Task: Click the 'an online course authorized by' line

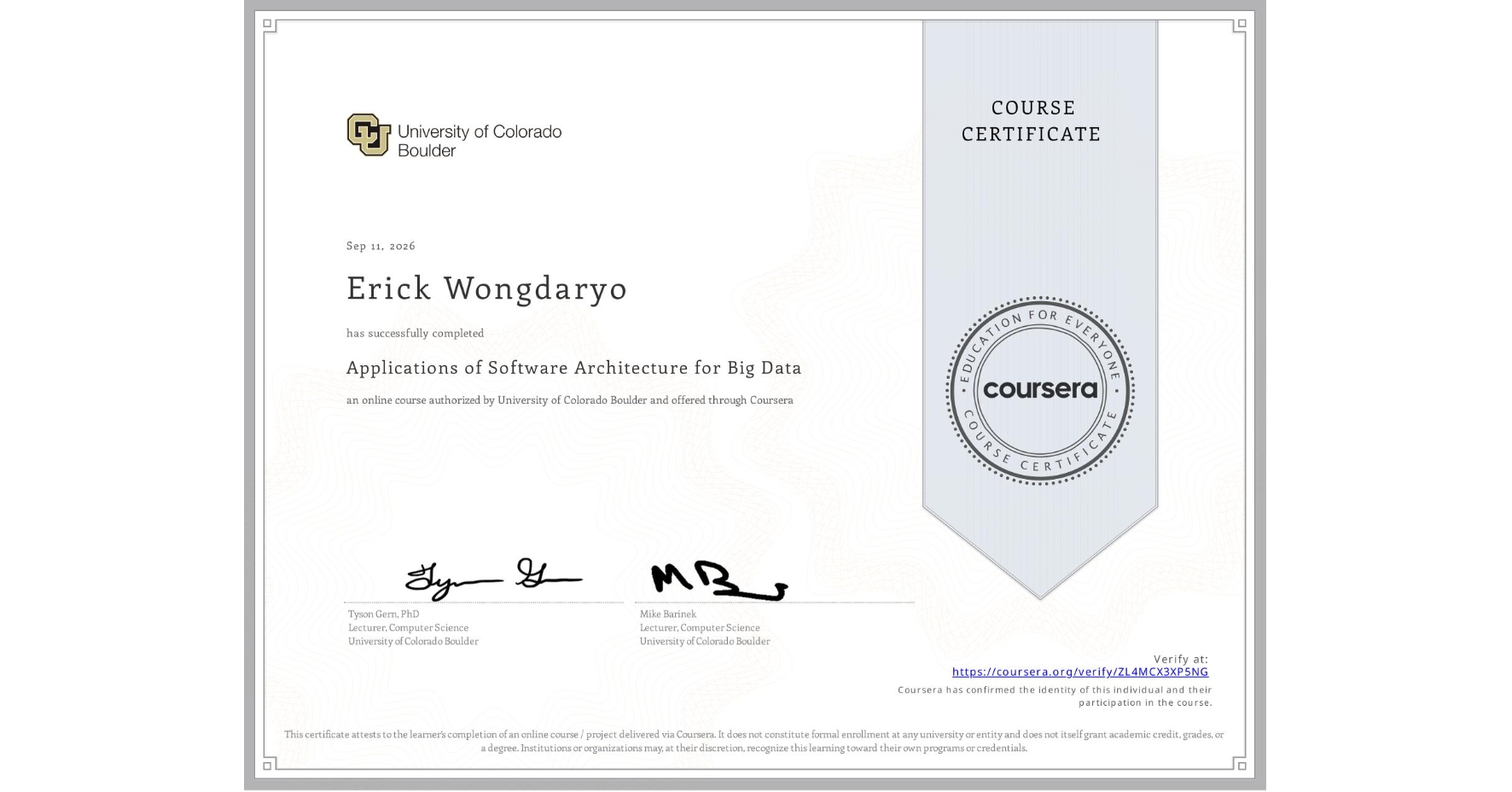Action: tap(569, 400)
